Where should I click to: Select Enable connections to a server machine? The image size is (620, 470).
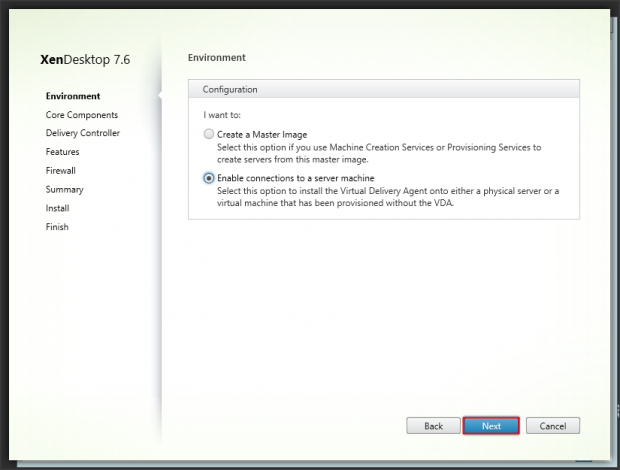click(x=209, y=178)
